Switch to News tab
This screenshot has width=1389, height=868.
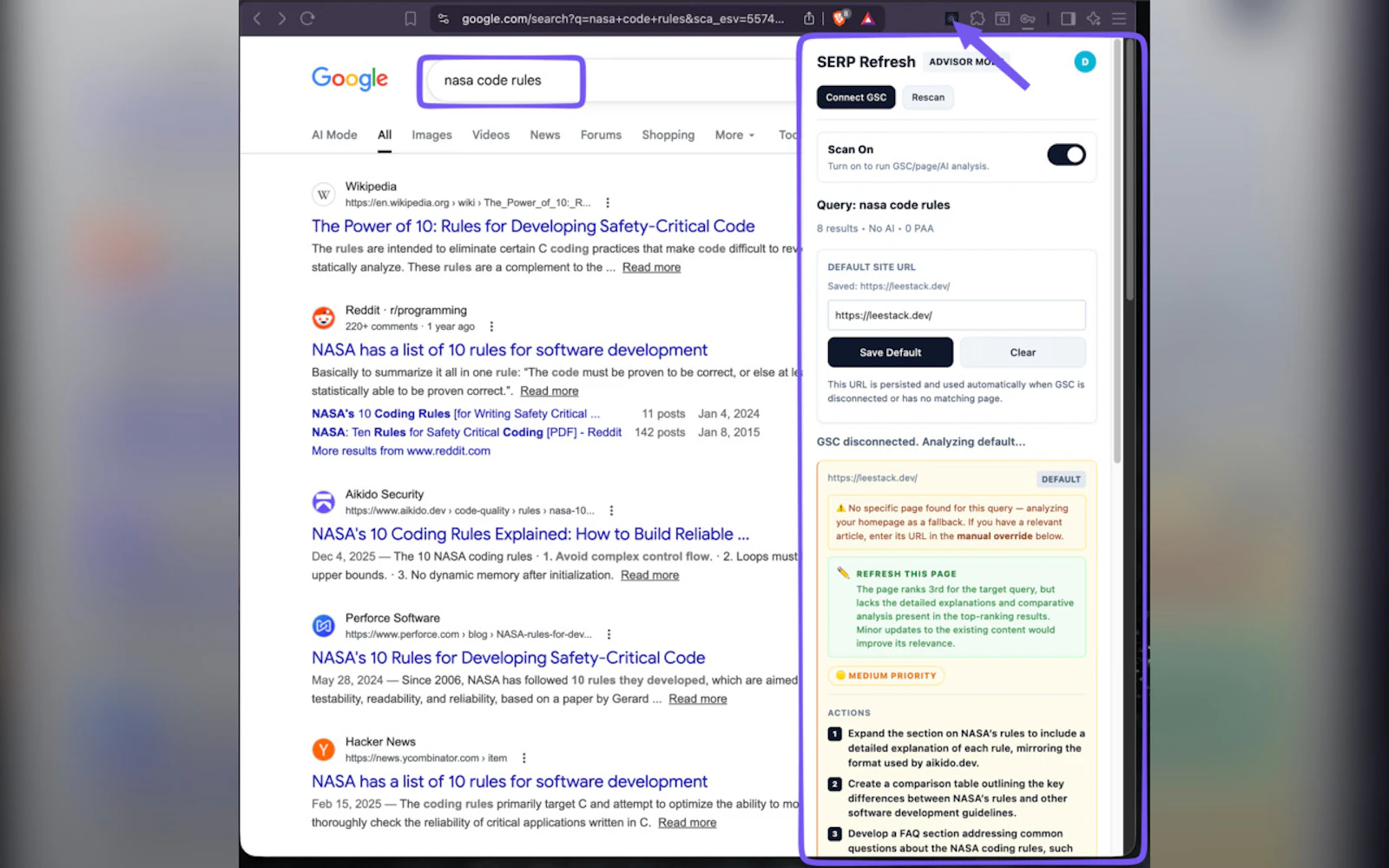(545, 135)
